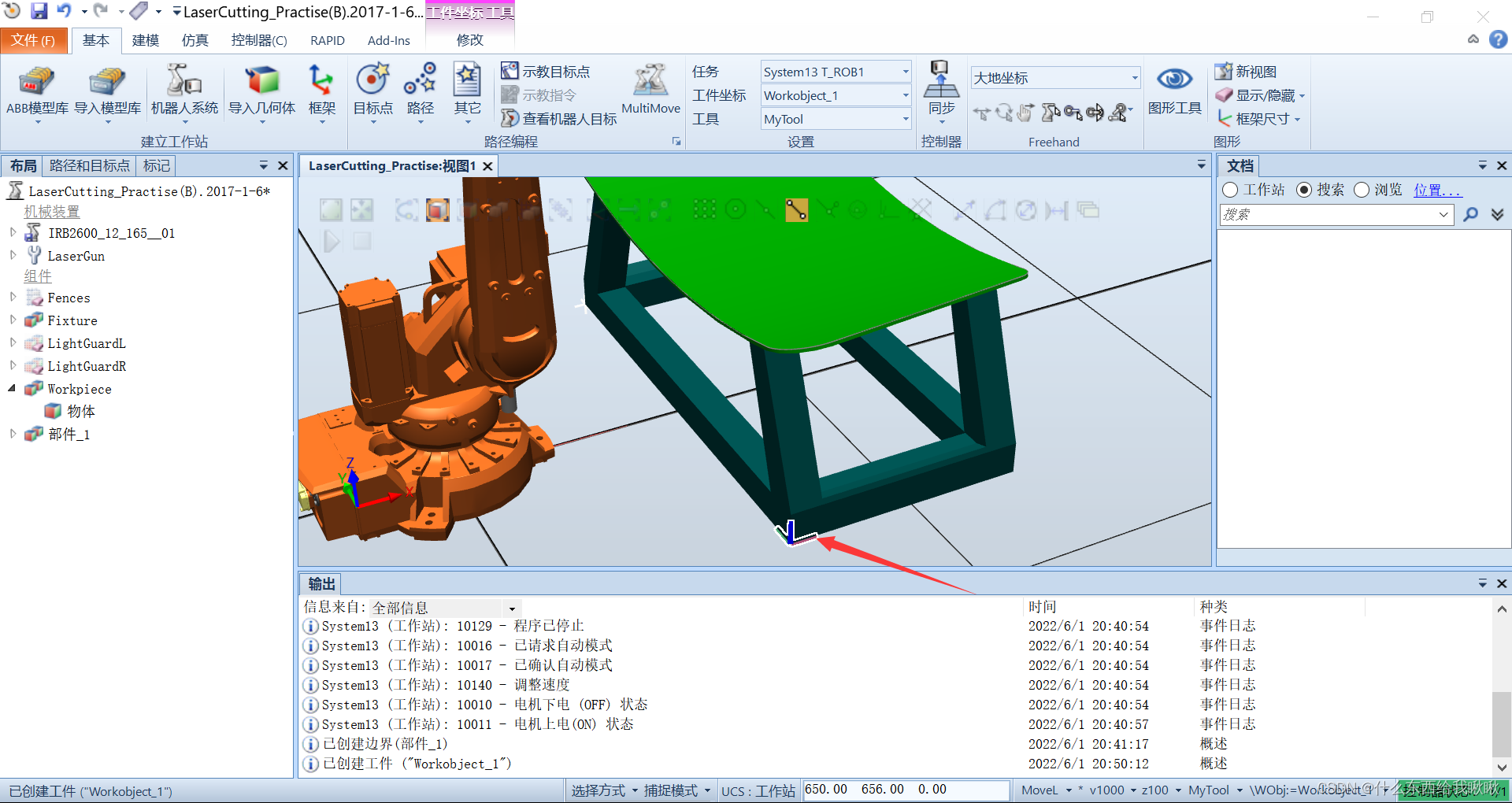The width and height of the screenshot is (1512, 803).
Task: Select Freehand rotate tool
Action: pyautogui.click(x=1003, y=113)
